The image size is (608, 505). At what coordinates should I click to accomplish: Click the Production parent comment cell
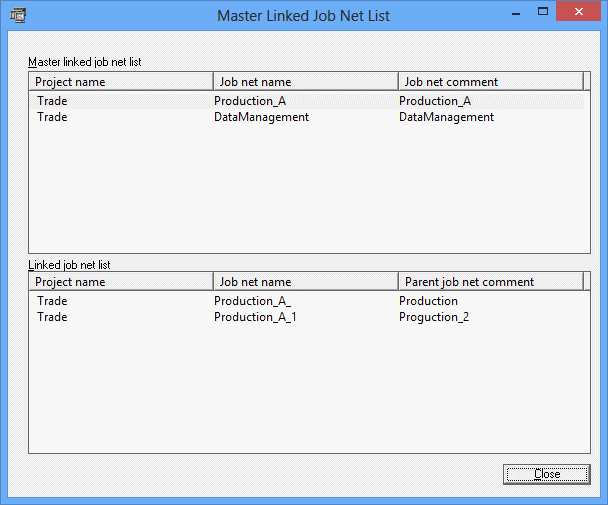(x=428, y=301)
